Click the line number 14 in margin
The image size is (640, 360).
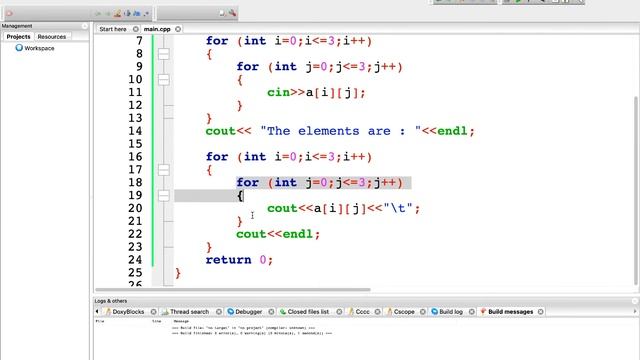(x=135, y=131)
